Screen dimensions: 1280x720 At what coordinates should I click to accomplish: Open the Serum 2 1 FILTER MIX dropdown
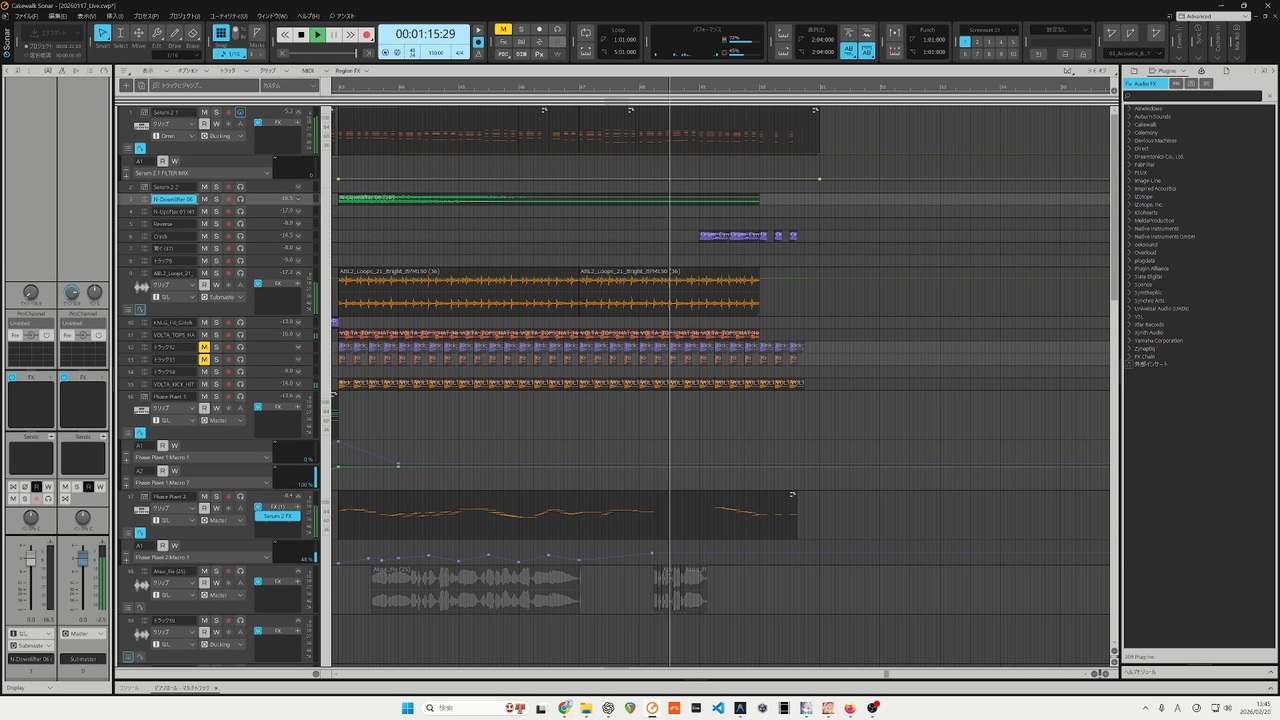[266, 173]
